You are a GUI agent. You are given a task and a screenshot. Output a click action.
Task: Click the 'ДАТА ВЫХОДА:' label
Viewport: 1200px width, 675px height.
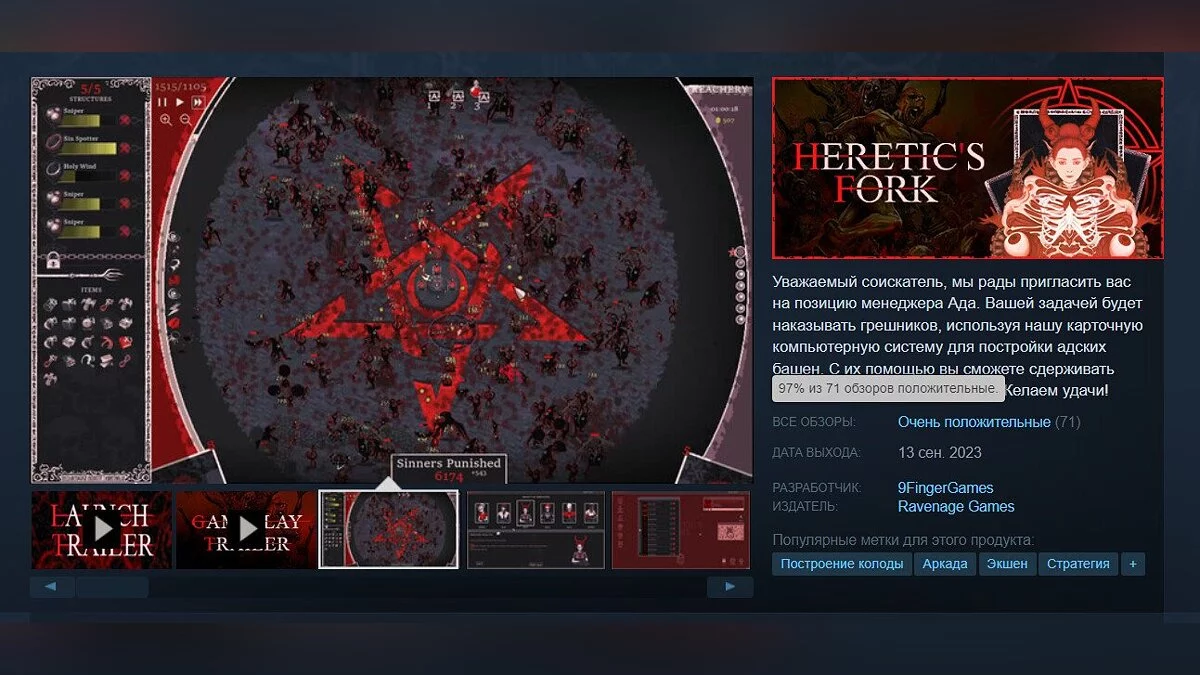click(x=816, y=453)
